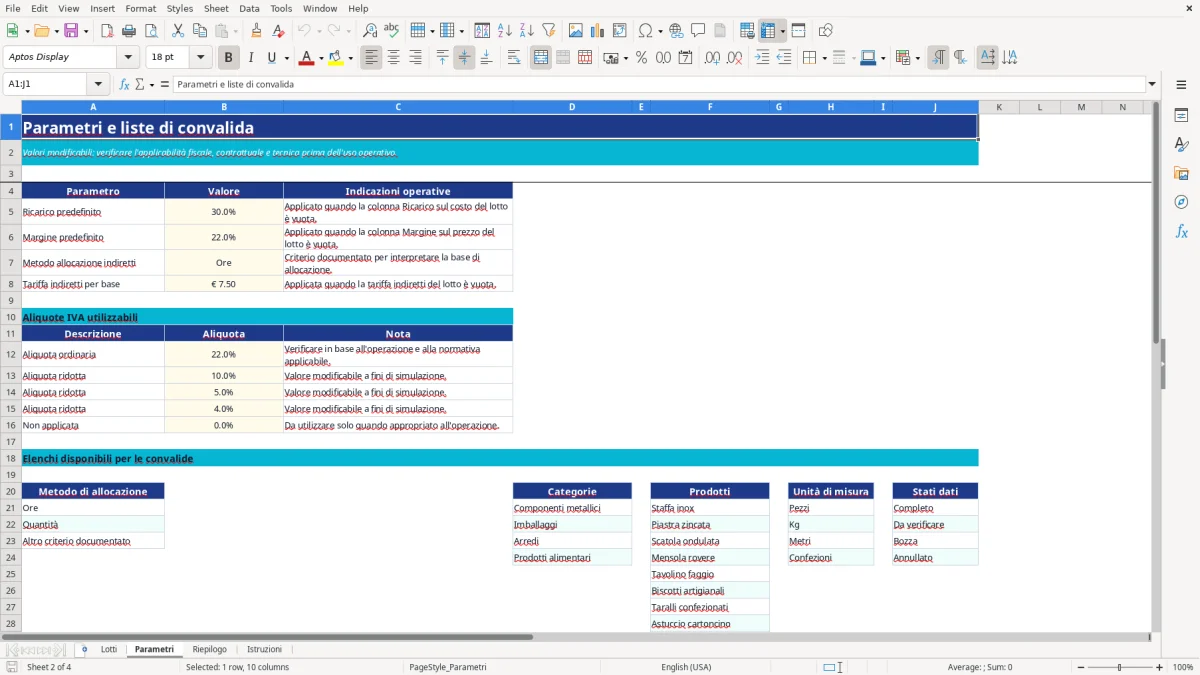Switch to the Lotti sheet tab
Image resolution: width=1200 pixels, height=675 pixels.
click(109, 649)
